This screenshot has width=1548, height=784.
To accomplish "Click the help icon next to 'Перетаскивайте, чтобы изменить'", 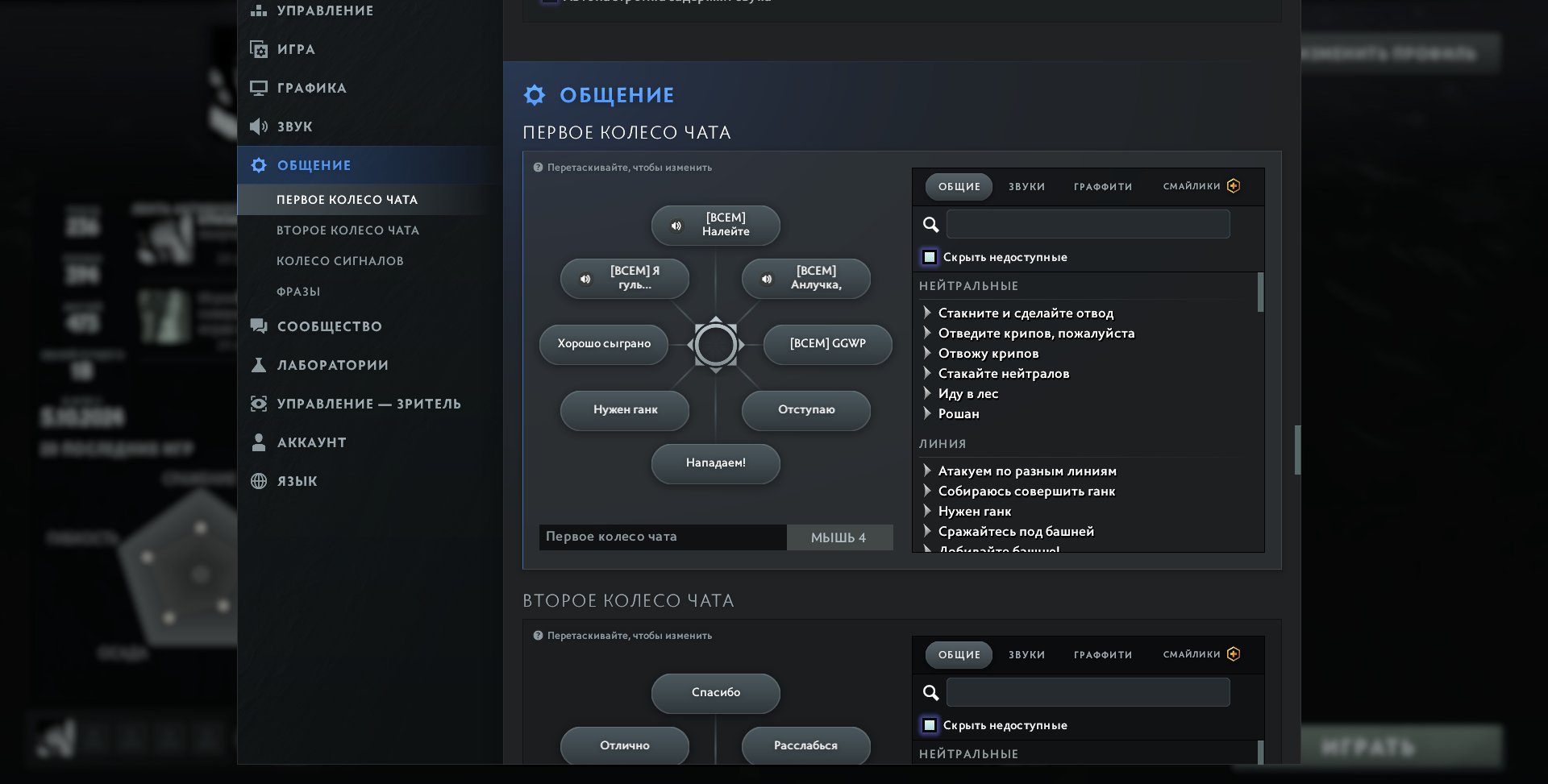I will coord(538,168).
